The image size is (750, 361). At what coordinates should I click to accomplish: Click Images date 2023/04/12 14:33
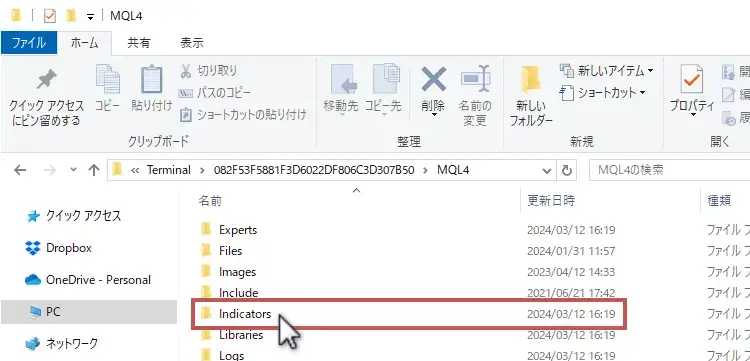571,272
